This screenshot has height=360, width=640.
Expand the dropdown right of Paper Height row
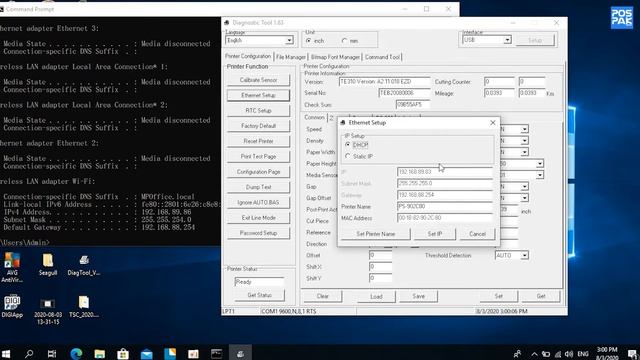point(540,164)
